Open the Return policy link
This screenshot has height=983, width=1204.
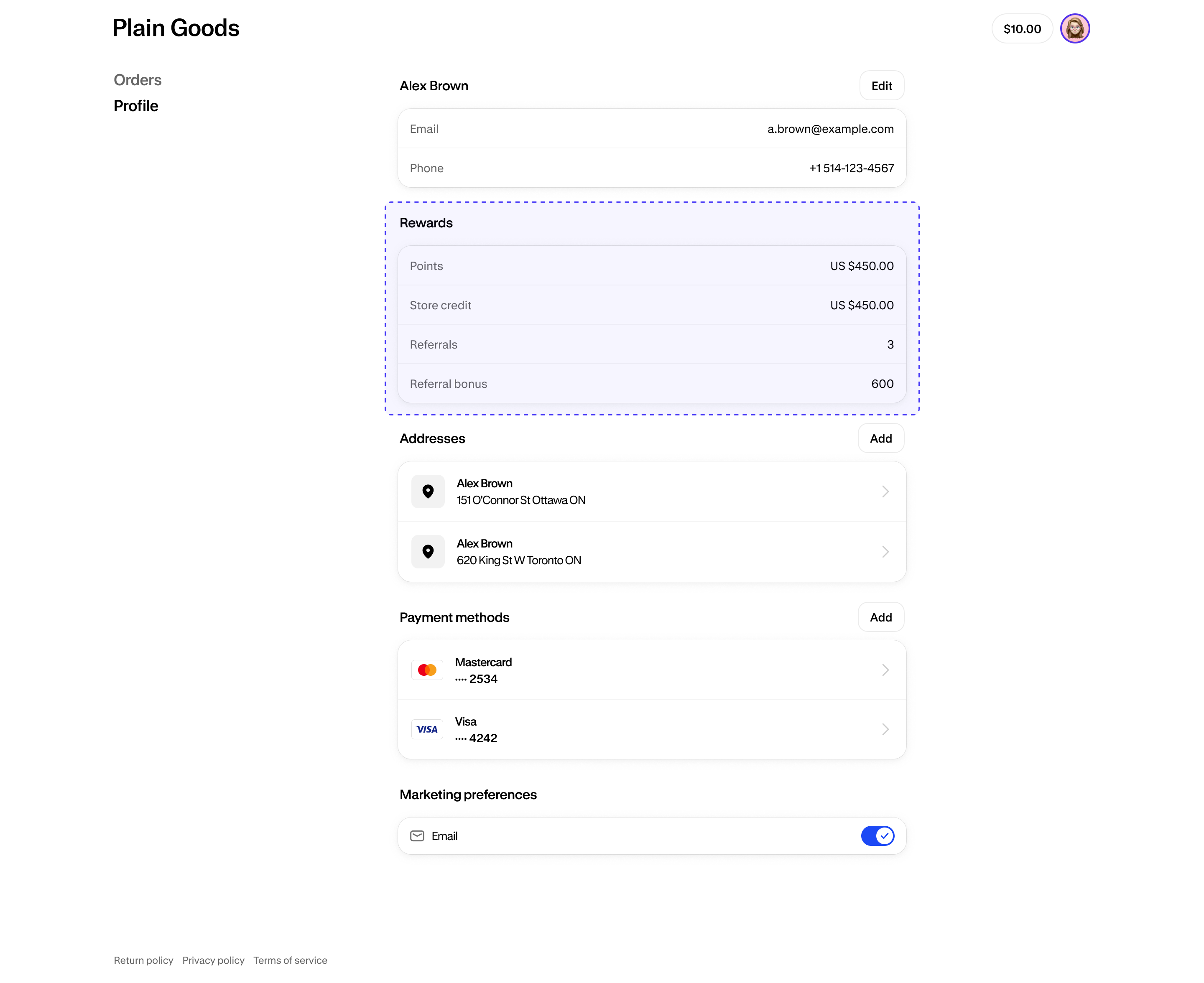coord(143,960)
